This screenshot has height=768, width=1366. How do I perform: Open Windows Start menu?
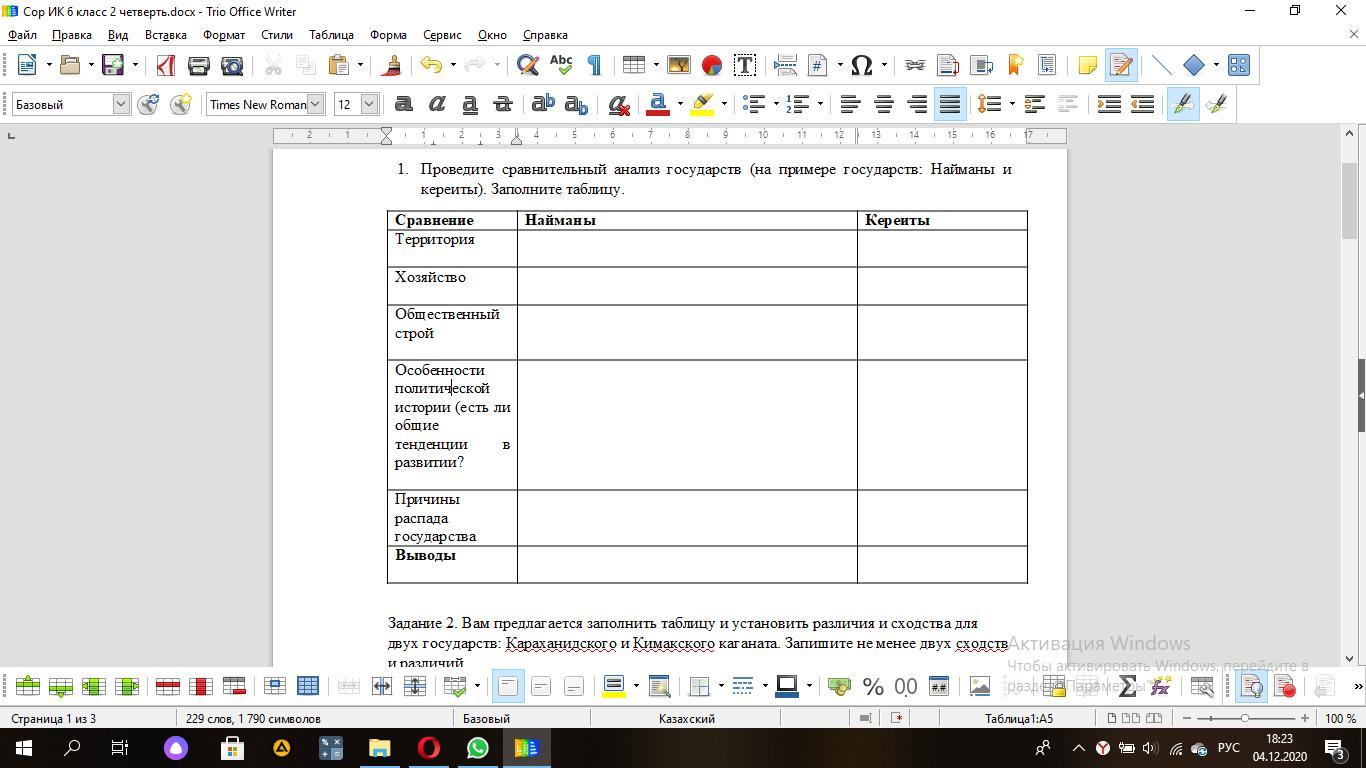(x=24, y=748)
